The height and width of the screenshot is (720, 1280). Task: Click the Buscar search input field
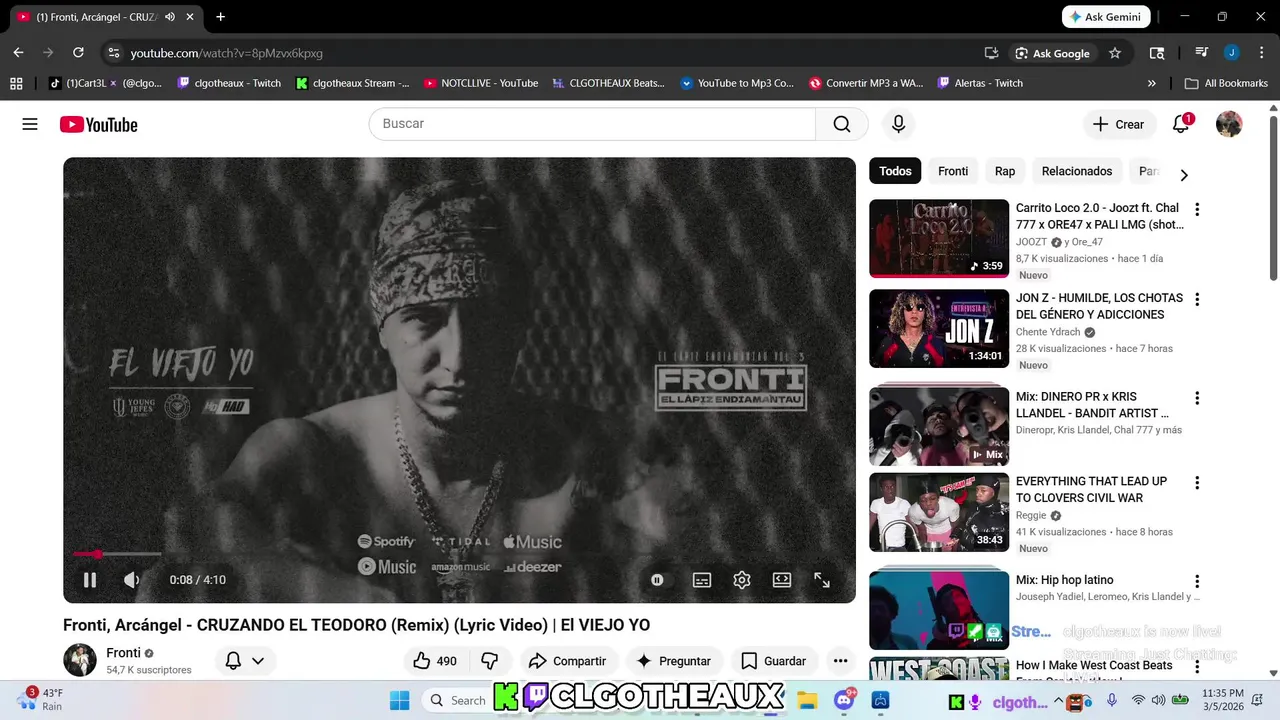tap(592, 124)
